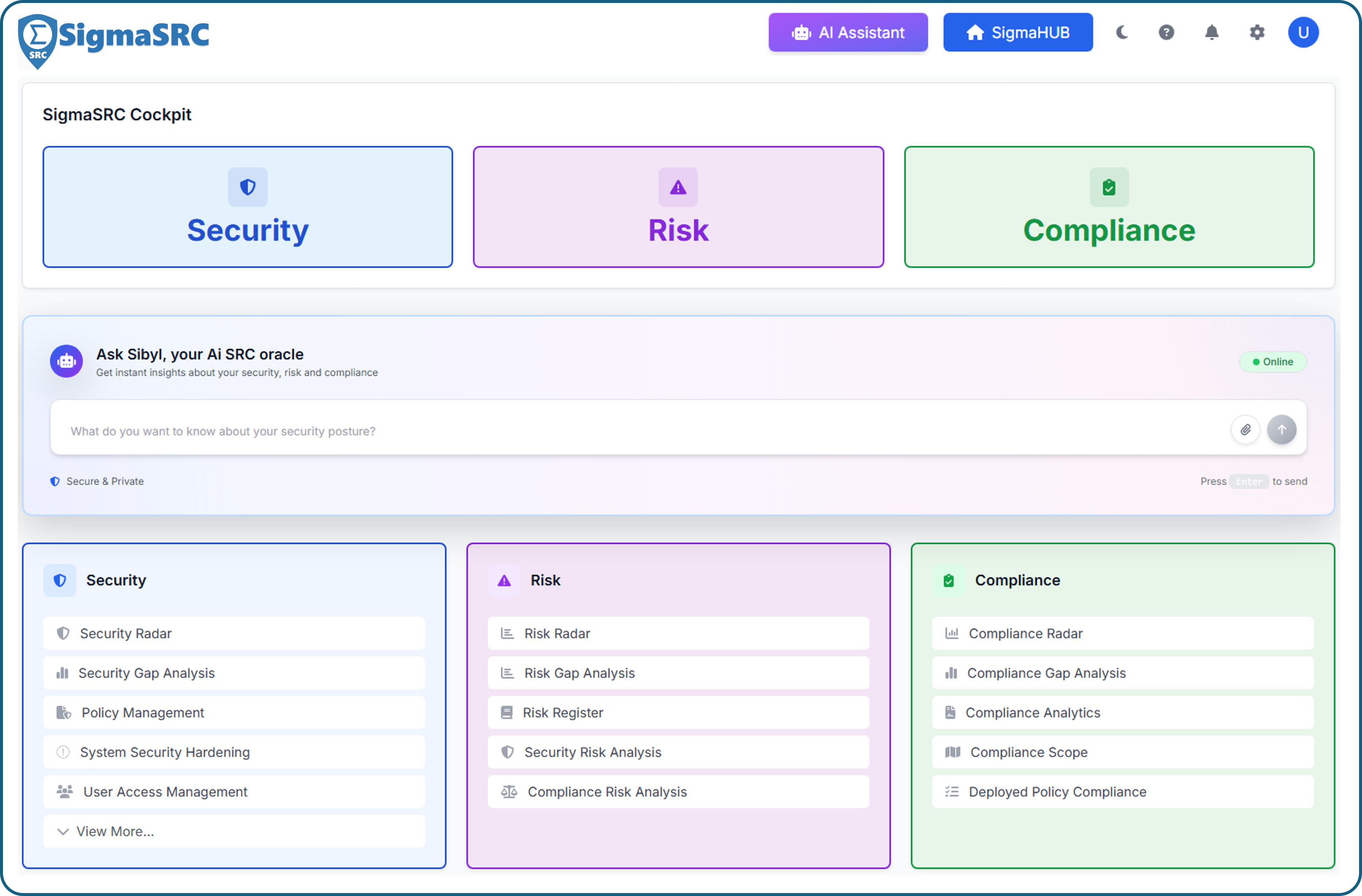Viewport: 1362px width, 896px height.
Task: Open the AI Assistant
Action: click(847, 33)
